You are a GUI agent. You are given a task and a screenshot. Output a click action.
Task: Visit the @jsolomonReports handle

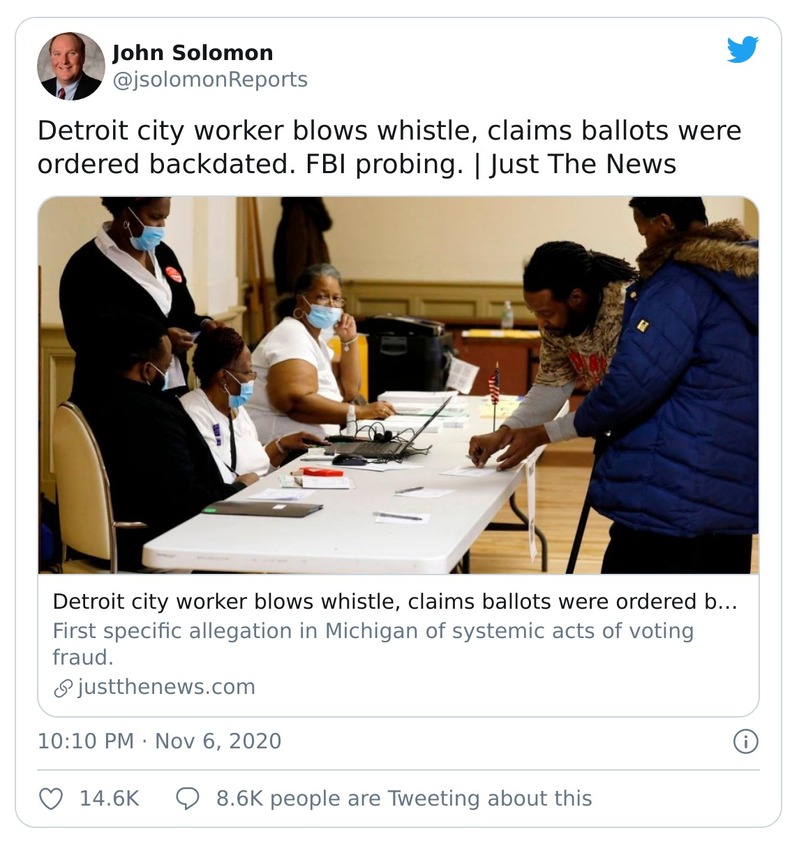point(209,79)
